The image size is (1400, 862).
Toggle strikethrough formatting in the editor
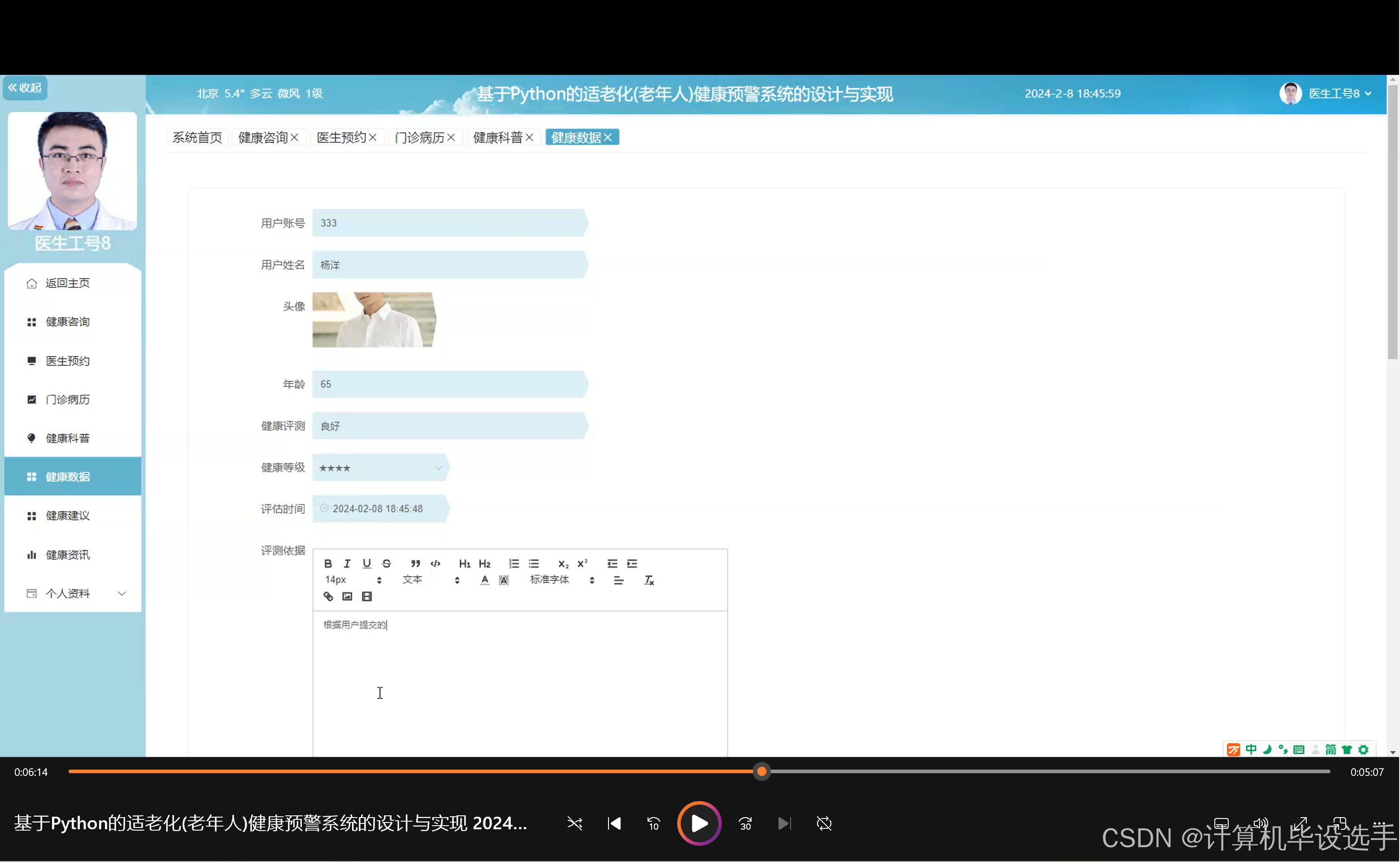(387, 563)
